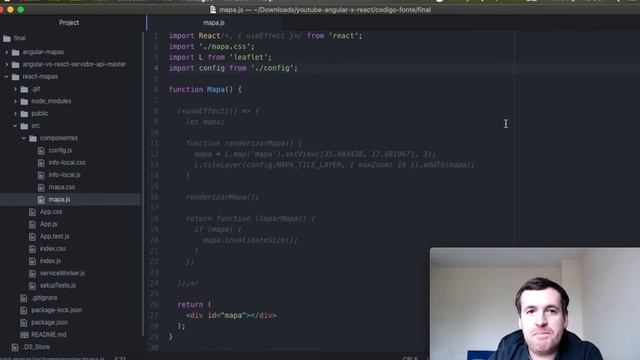The width and height of the screenshot is (640, 360).
Task: Open README.md from the tree
Action: coord(49,334)
